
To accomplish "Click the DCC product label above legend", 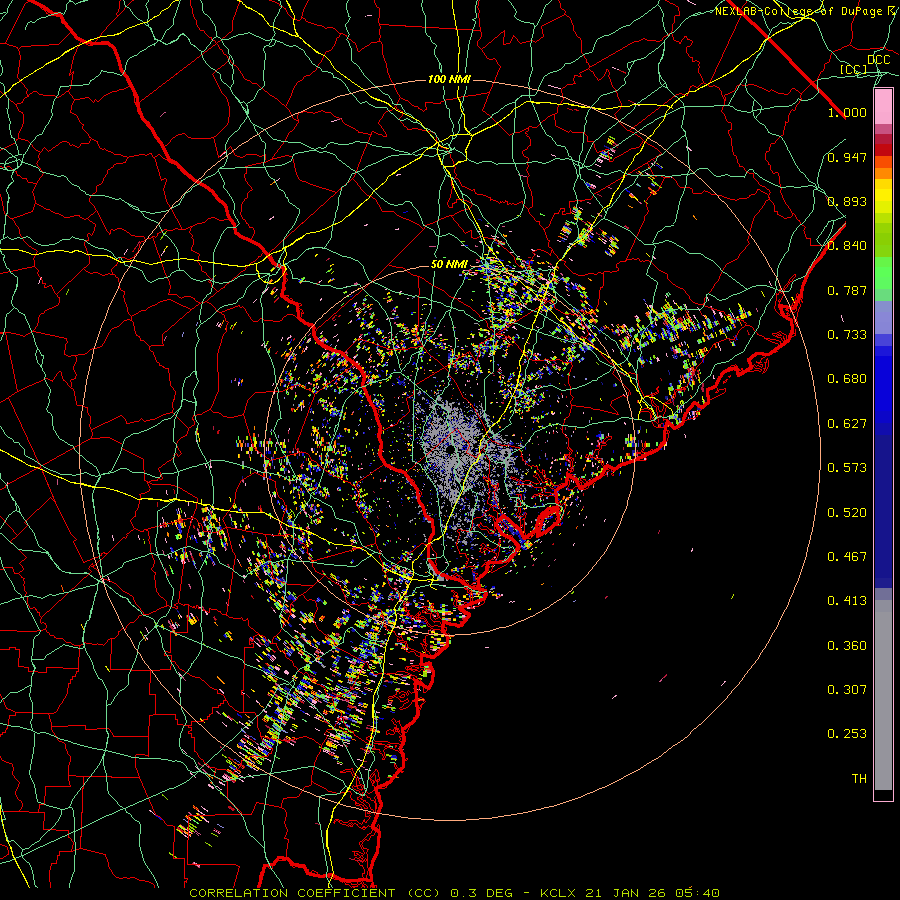I will 878,60.
